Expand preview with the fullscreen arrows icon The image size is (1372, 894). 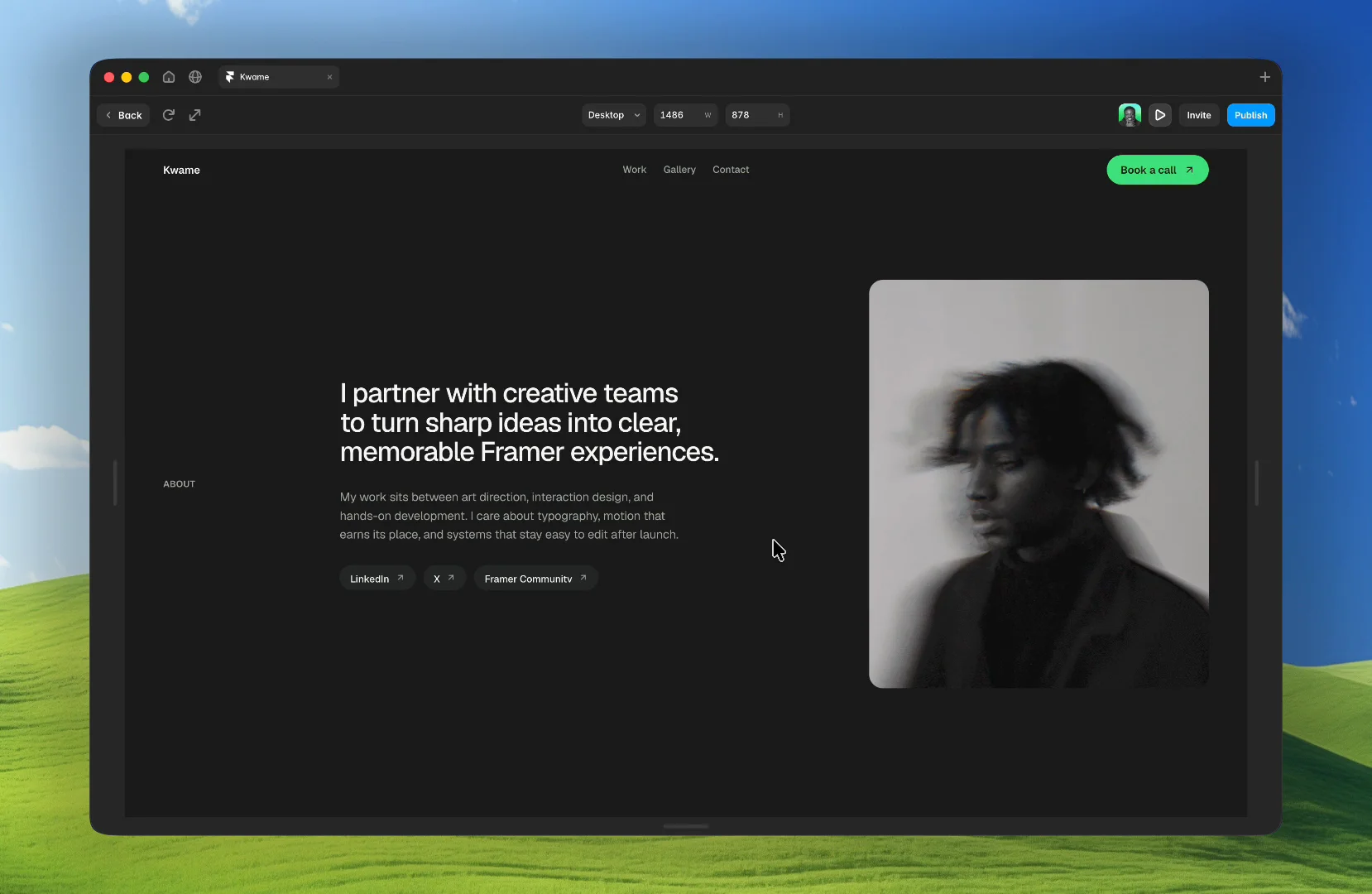pos(195,115)
